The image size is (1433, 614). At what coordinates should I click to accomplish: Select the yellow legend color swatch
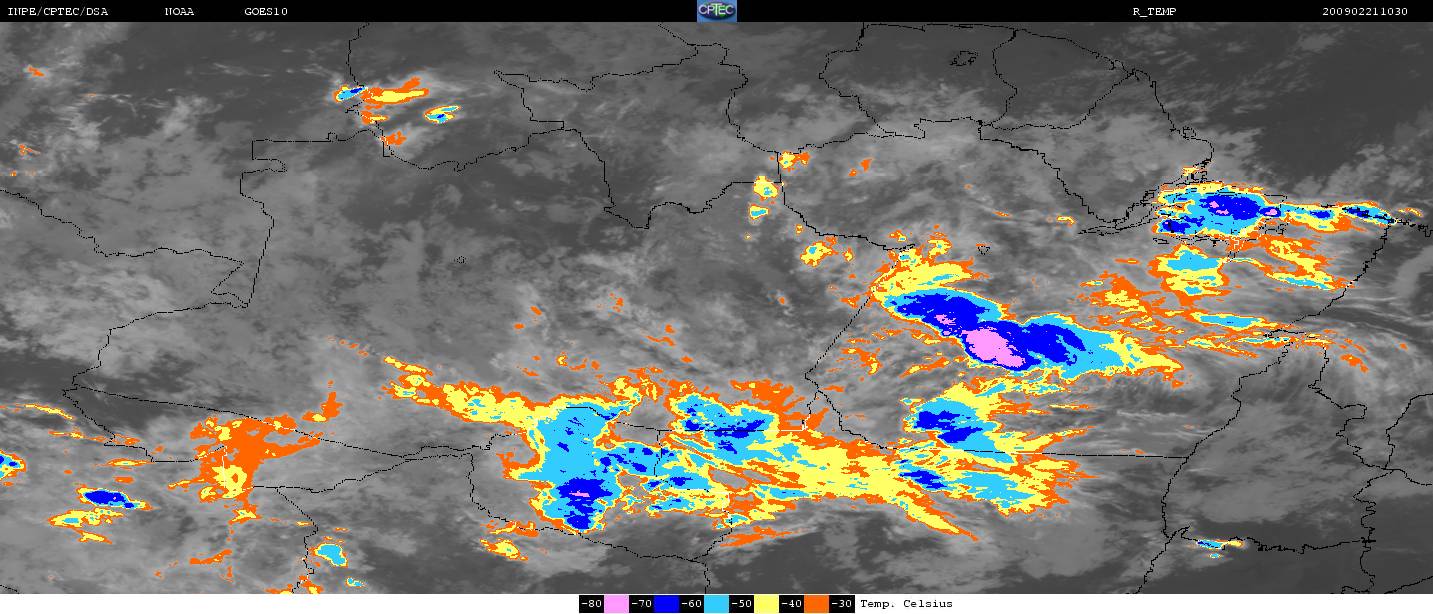pos(766,604)
